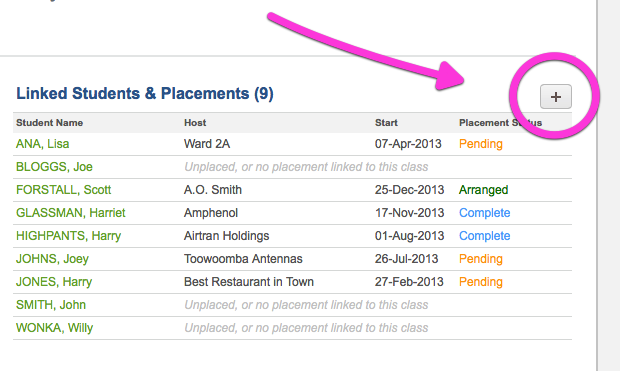Click Pending status for Toowoomba Antennas placement
This screenshot has height=371, width=620.
(481, 259)
